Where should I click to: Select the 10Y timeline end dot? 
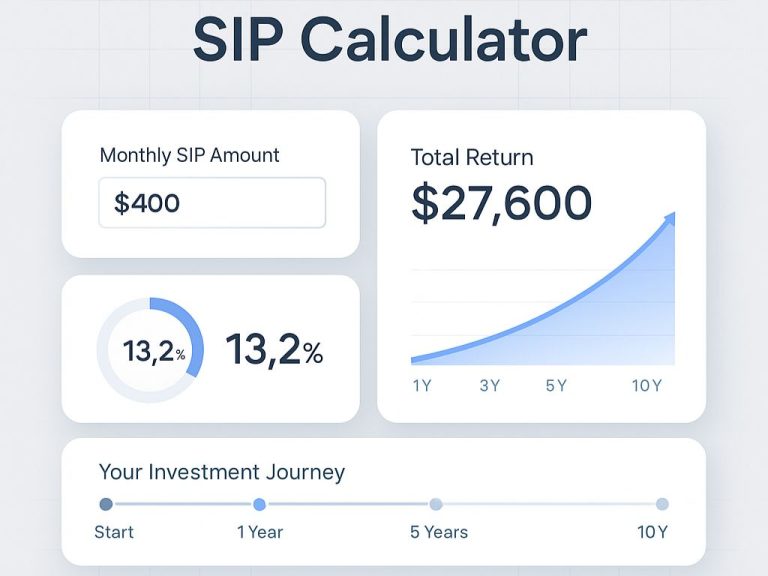662,504
